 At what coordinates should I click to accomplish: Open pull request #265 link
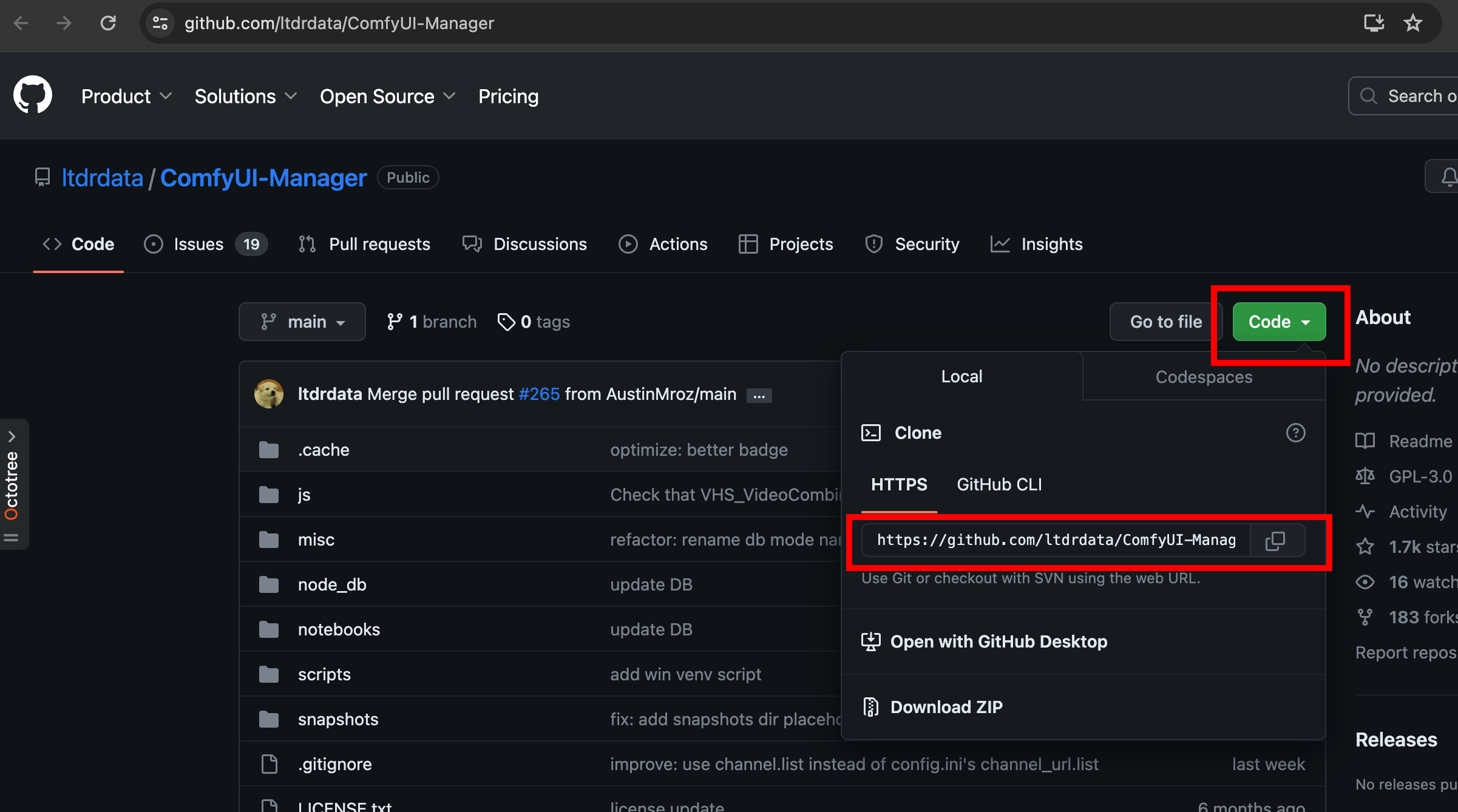click(539, 394)
